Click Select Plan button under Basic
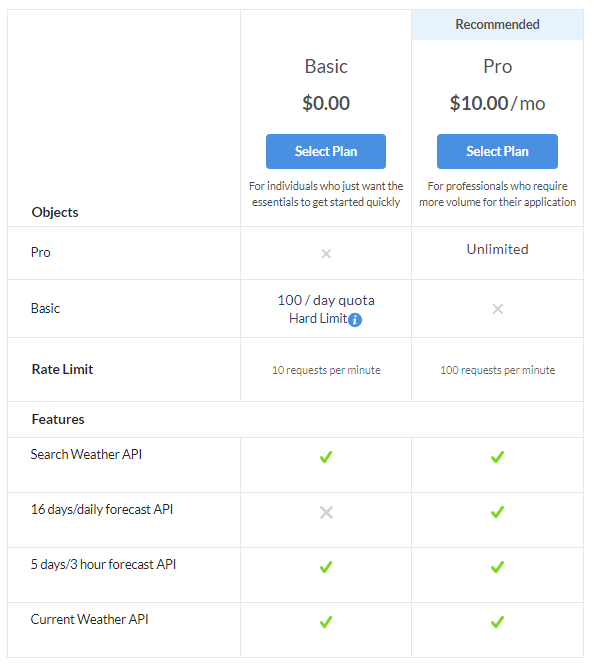Image resolution: width=594 pixels, height=667 pixels. click(326, 151)
